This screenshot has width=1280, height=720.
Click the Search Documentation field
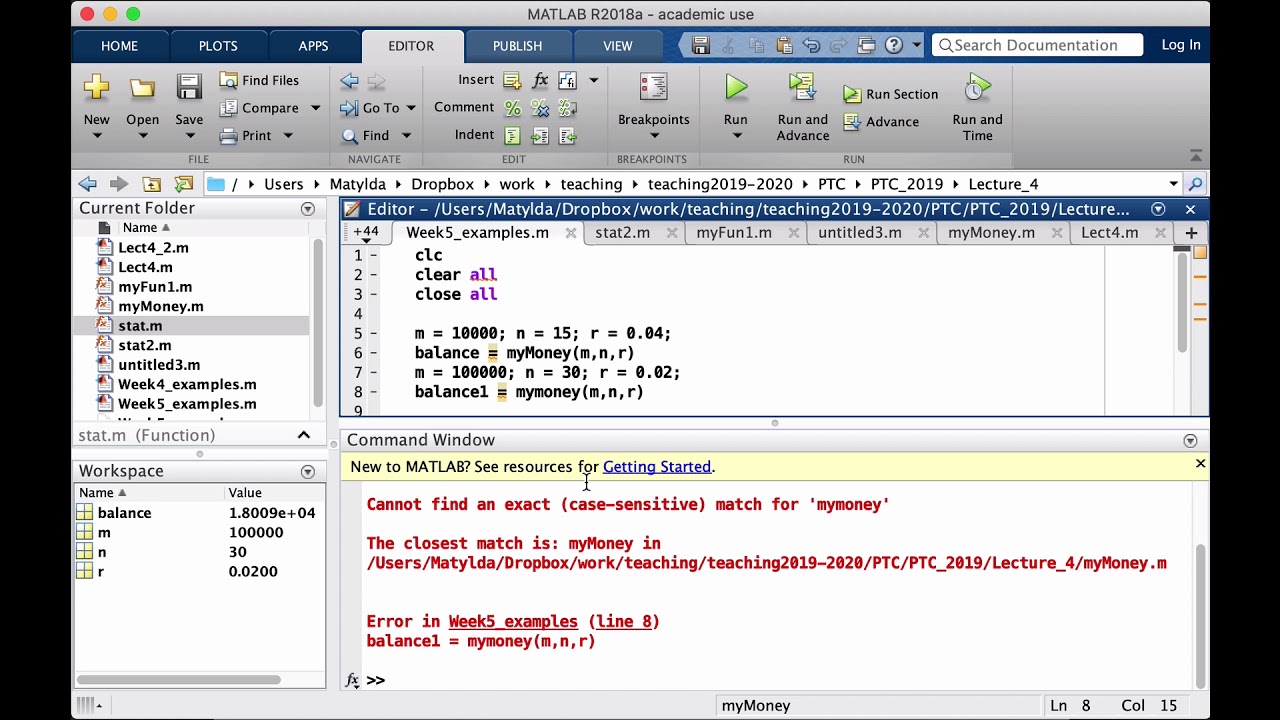[x=1037, y=45]
